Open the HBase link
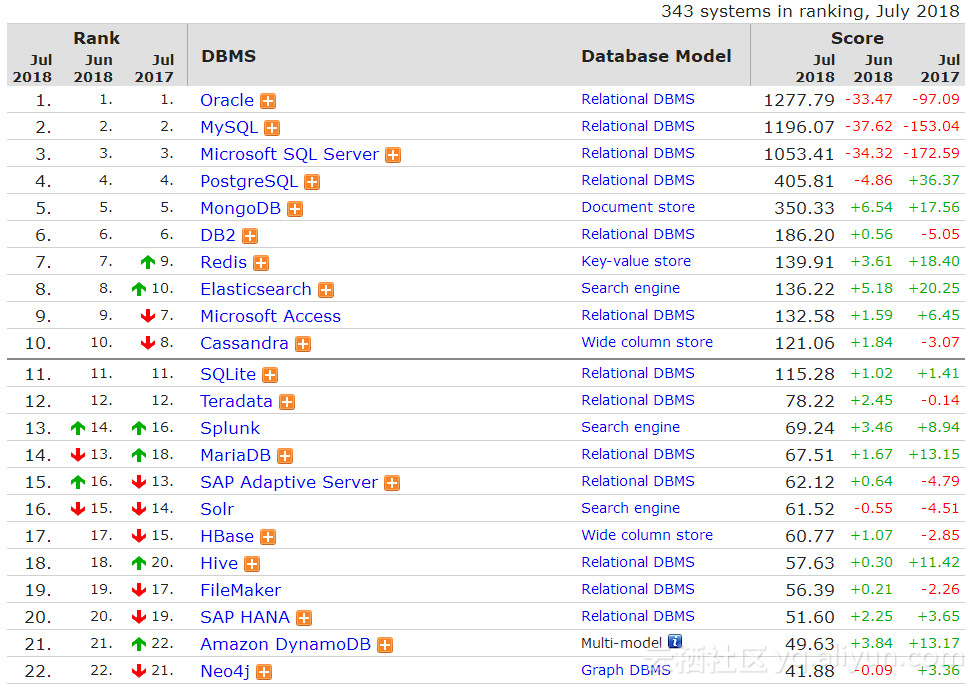The height and width of the screenshot is (685, 976). click(227, 537)
